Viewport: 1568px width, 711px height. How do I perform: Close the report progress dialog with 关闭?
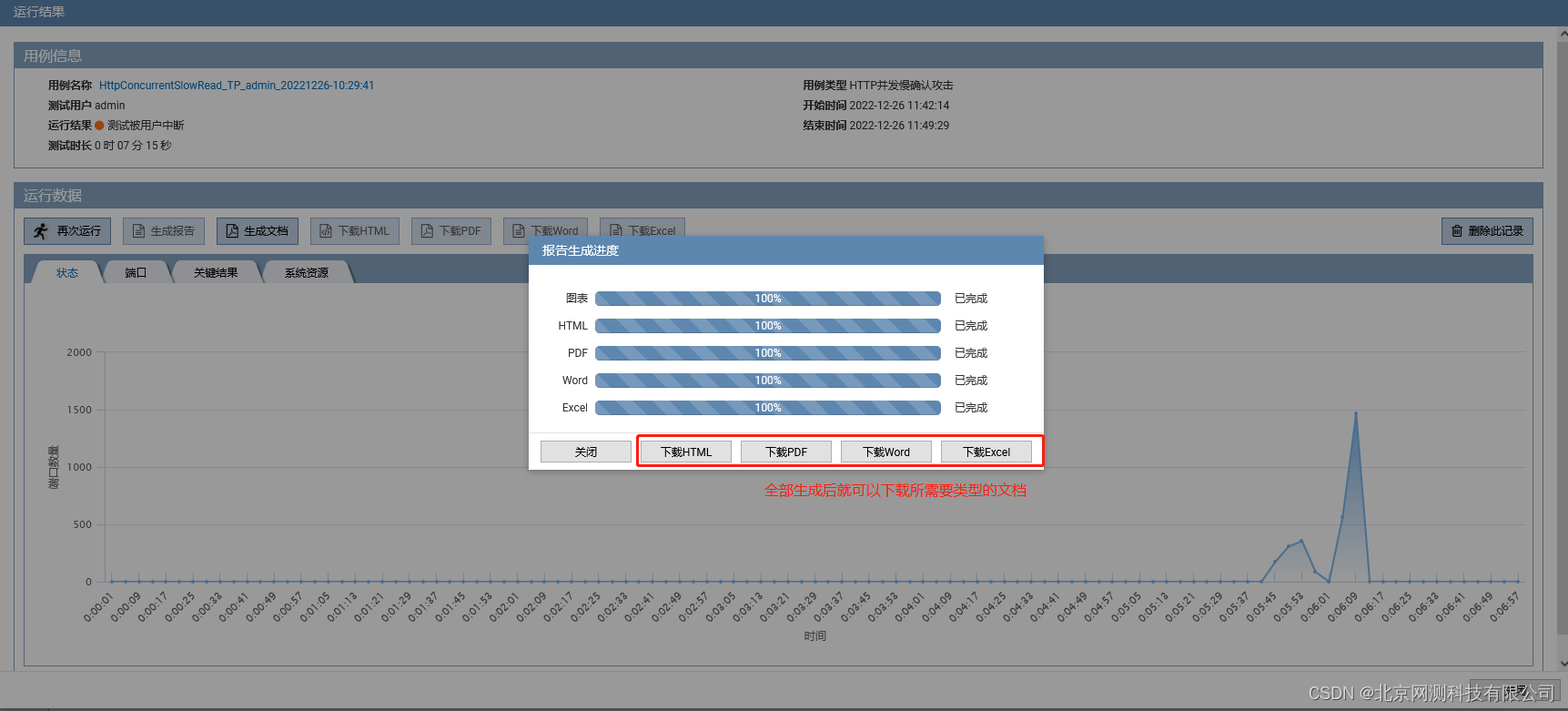point(586,452)
